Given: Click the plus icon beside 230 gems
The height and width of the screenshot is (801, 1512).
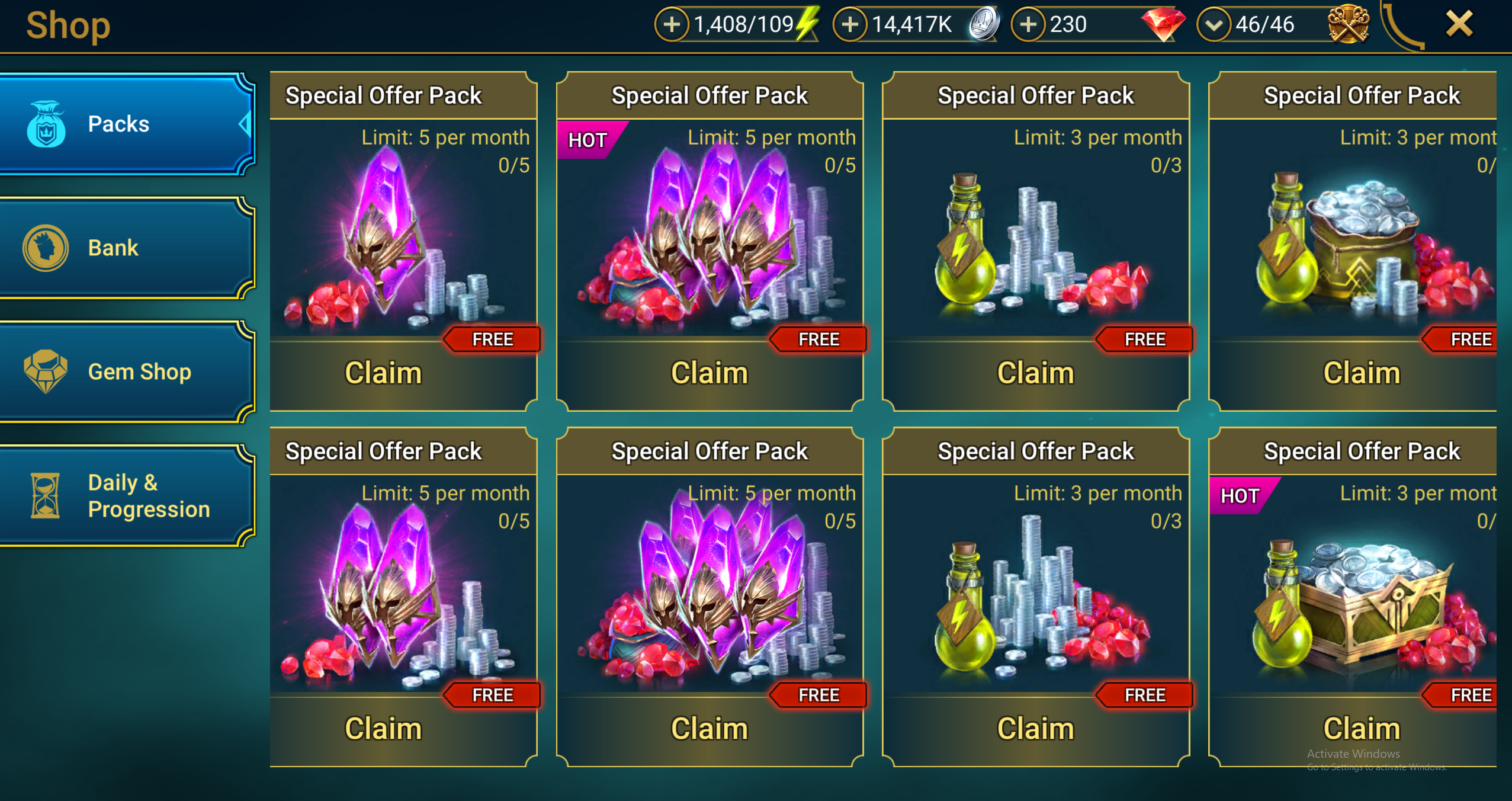Looking at the screenshot, I should [x=1028, y=25].
